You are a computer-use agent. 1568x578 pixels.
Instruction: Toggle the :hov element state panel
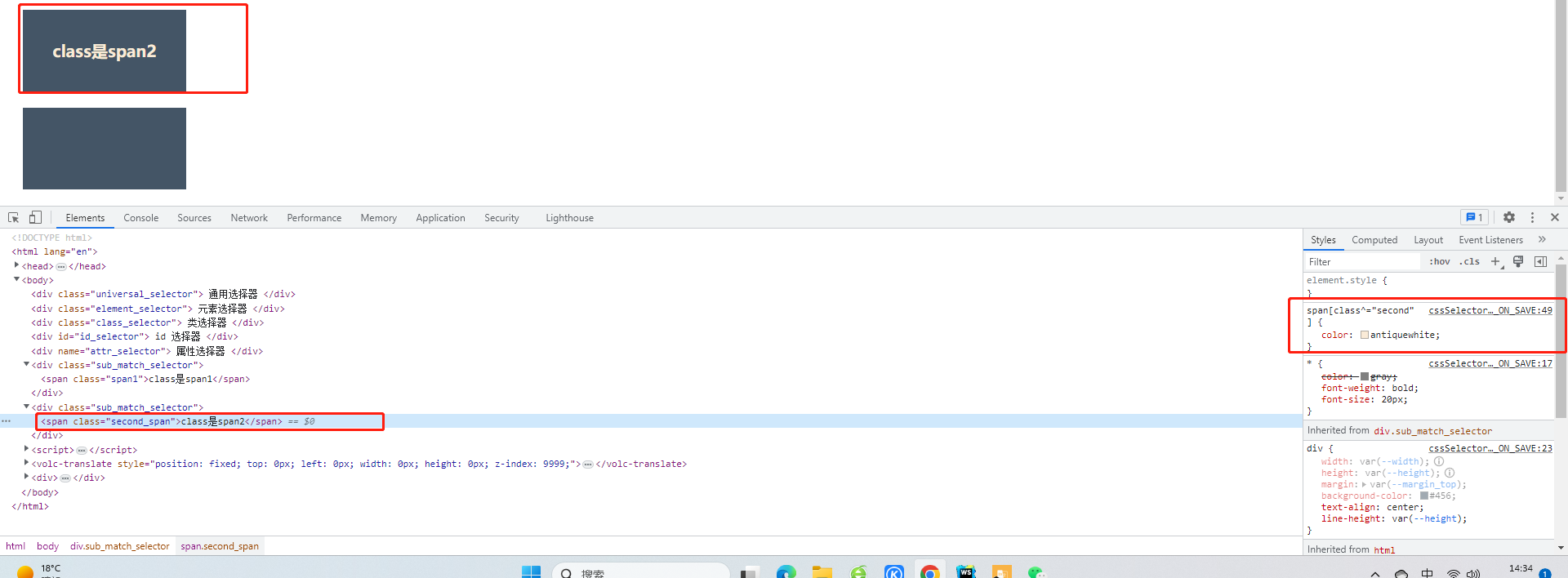click(x=1440, y=261)
